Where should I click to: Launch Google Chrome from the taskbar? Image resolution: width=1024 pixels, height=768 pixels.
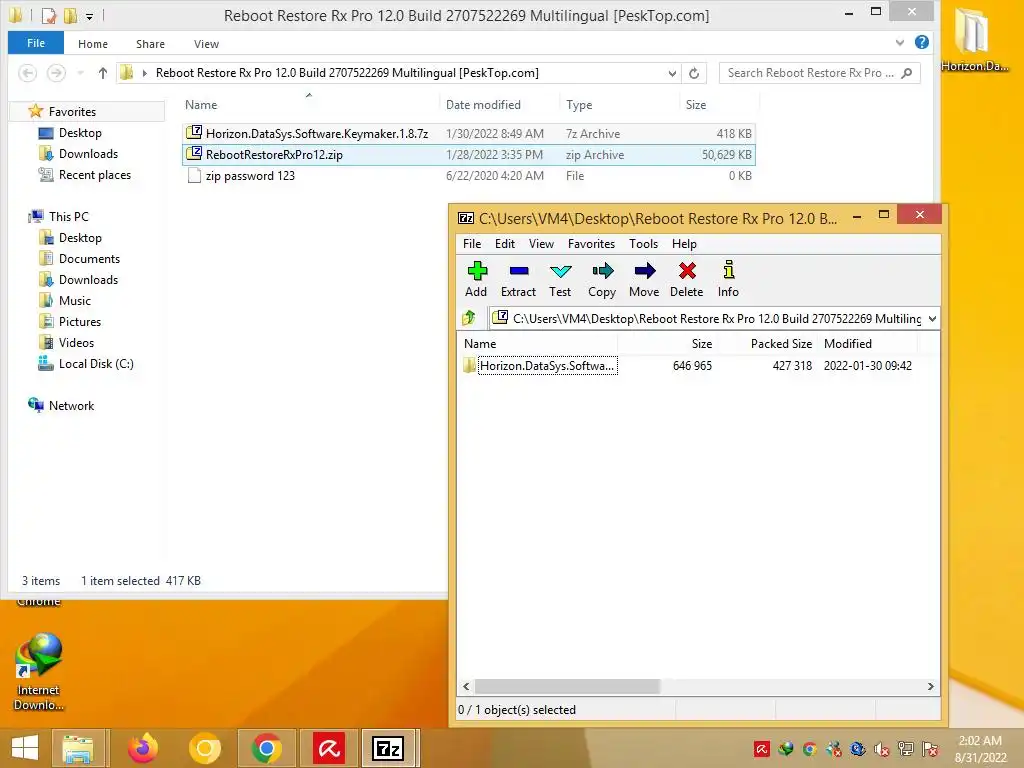point(266,748)
